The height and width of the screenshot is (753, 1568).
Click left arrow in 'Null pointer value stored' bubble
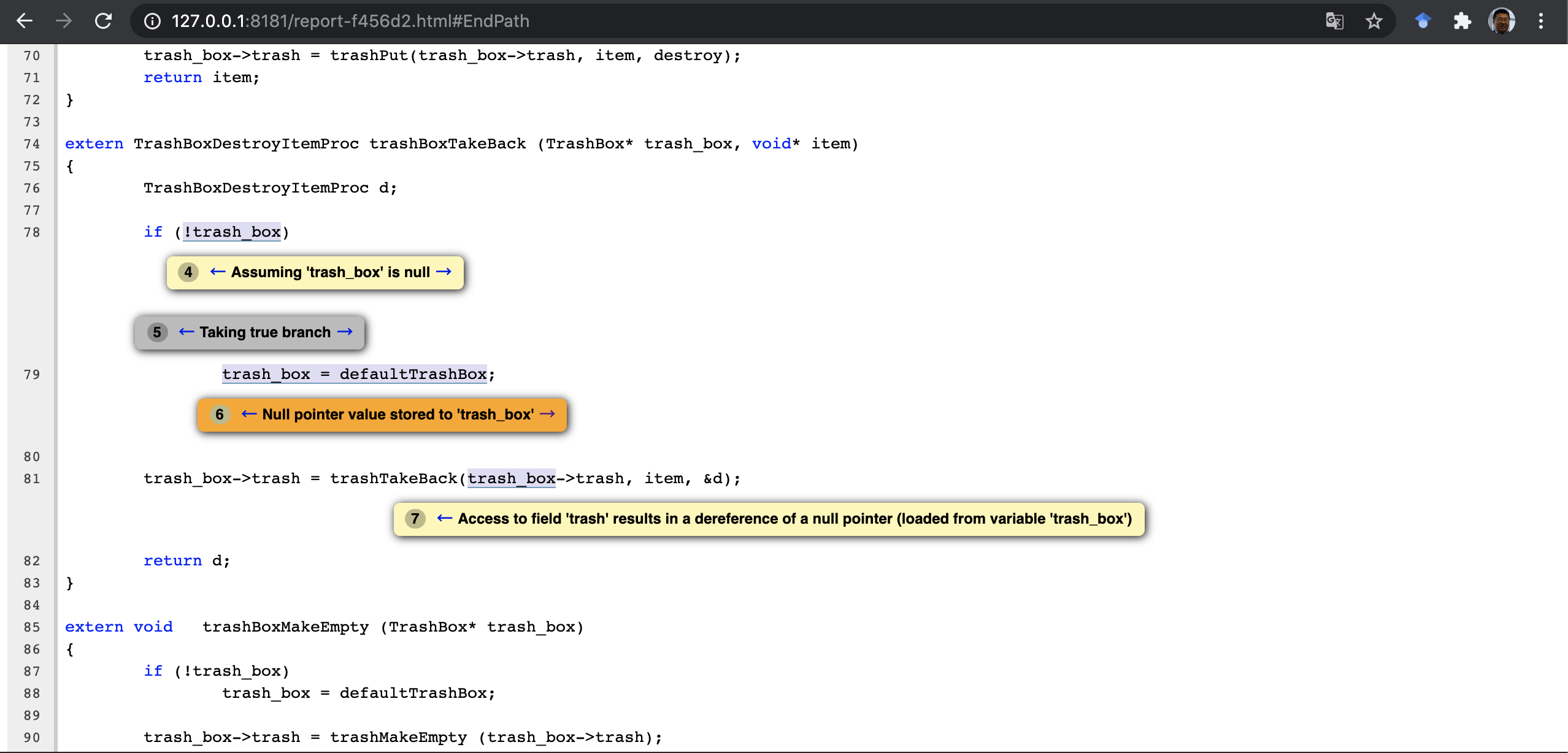tap(248, 414)
